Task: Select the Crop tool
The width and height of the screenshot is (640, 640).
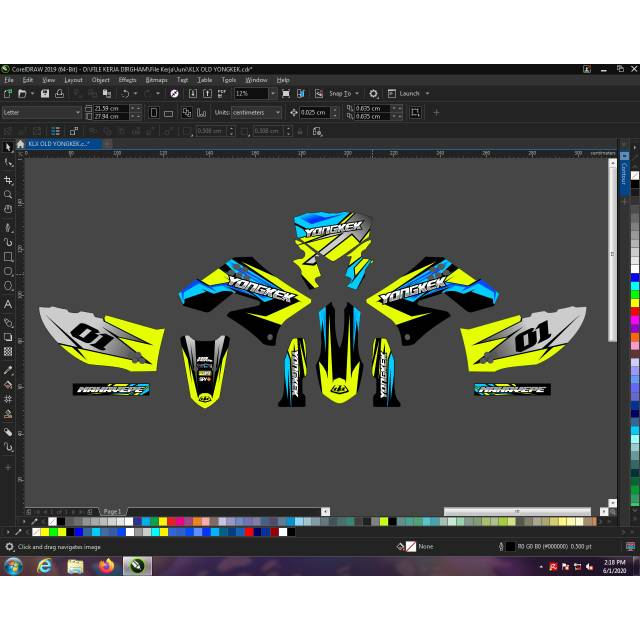Action: [8, 179]
